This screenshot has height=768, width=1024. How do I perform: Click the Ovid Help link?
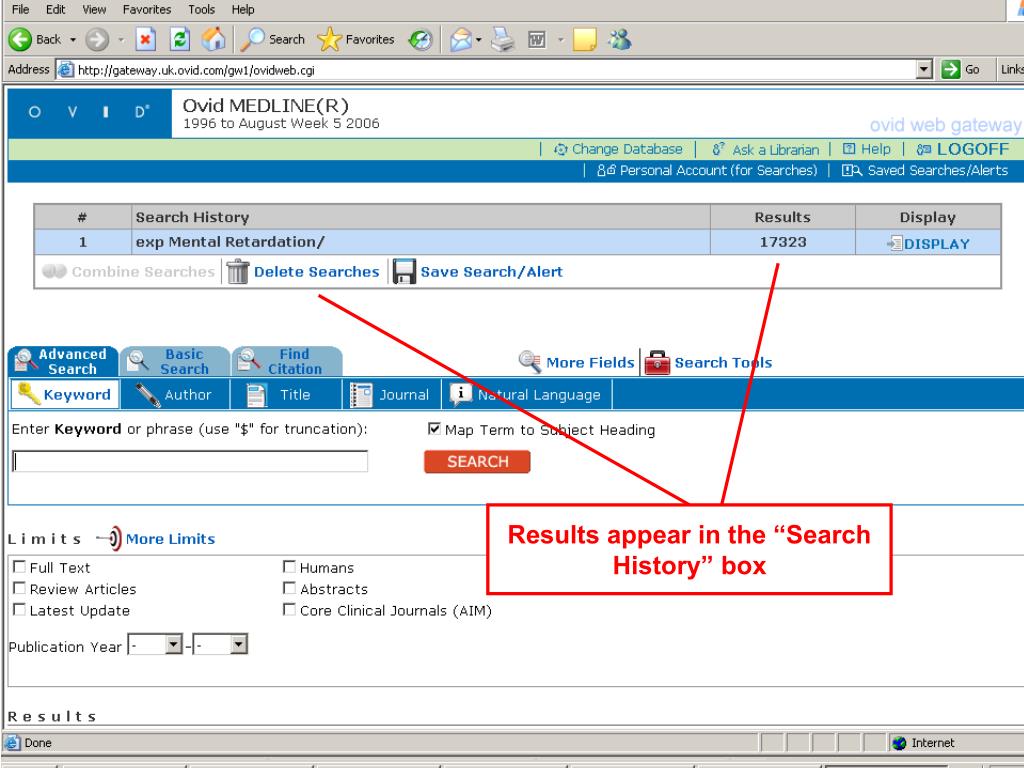tap(867, 149)
